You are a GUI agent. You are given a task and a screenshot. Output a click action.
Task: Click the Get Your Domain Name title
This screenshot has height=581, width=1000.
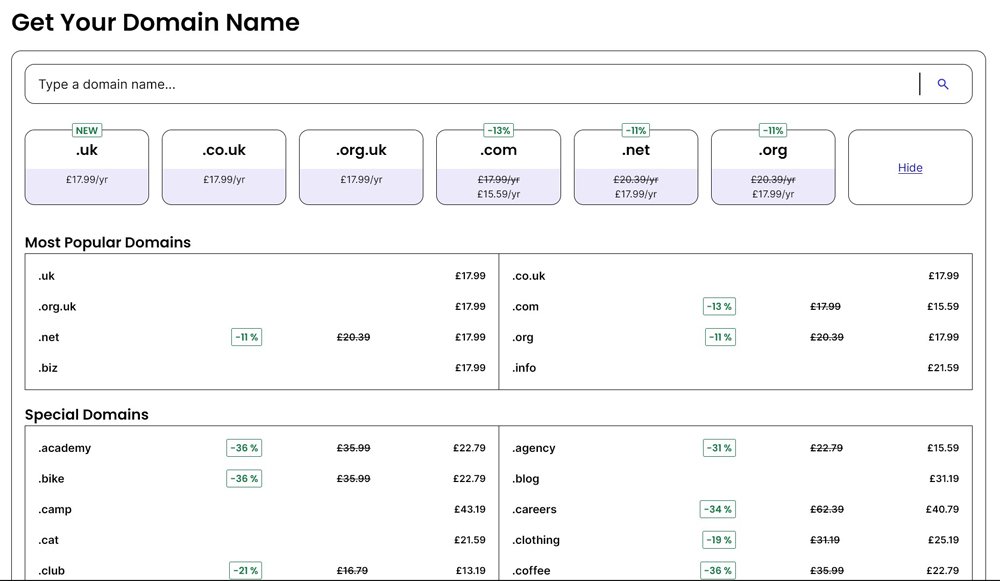(x=156, y=22)
